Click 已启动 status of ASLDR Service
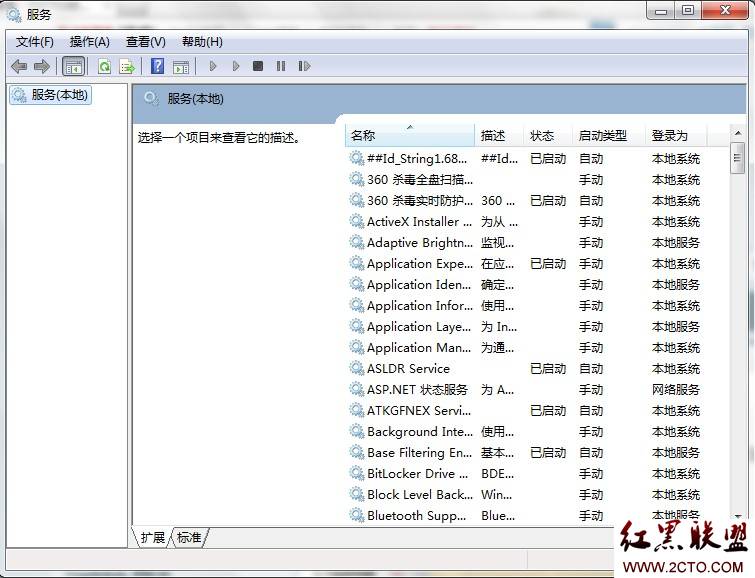755x578 pixels. click(548, 368)
